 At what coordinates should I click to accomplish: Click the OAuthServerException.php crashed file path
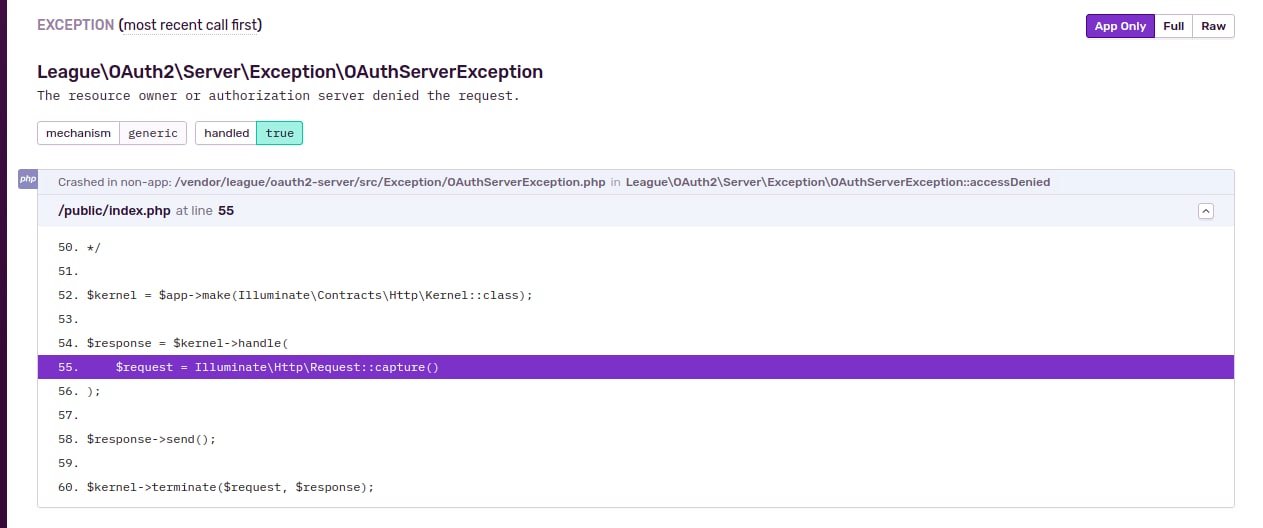click(389, 182)
